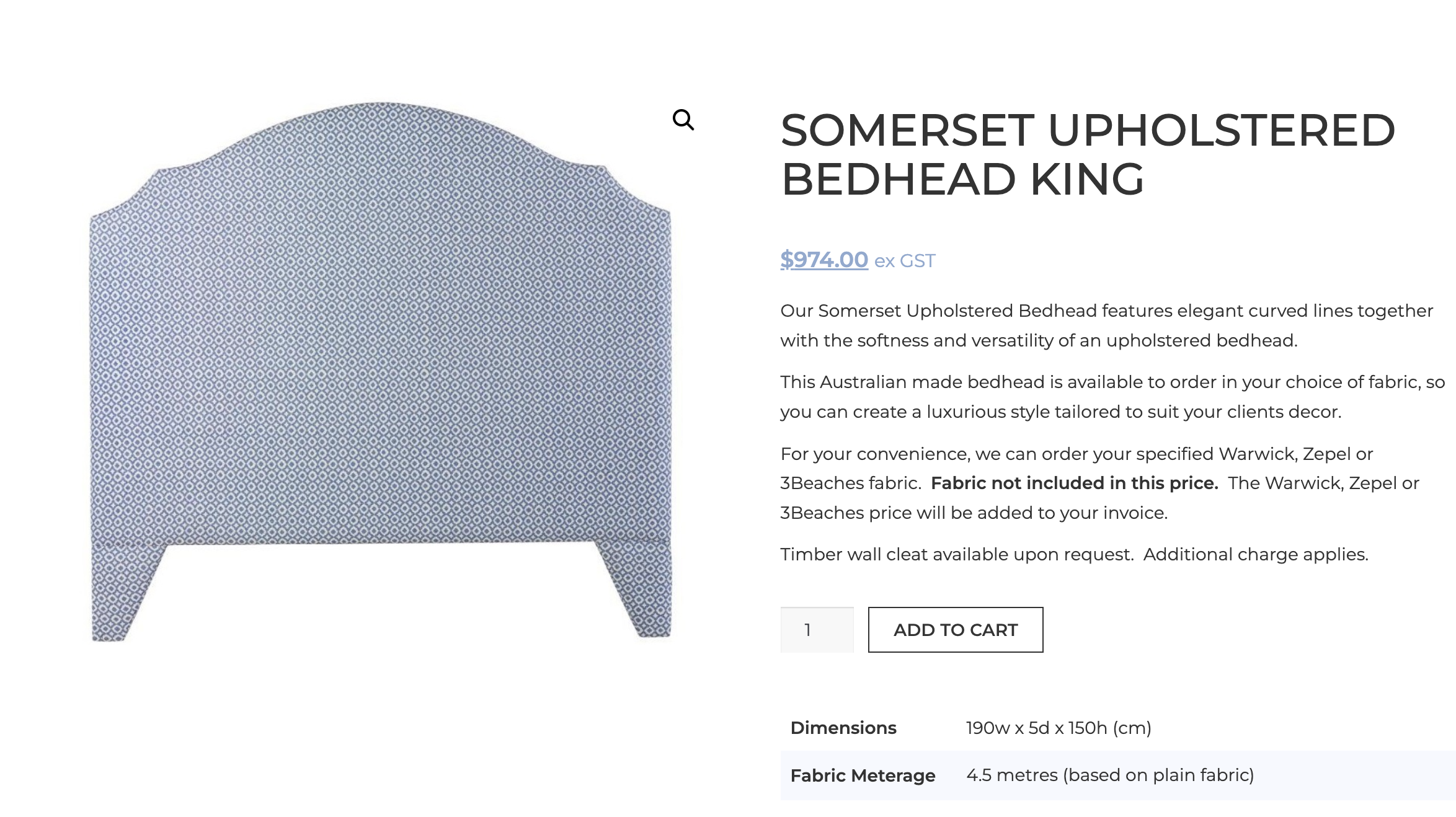The image size is (1456, 817).
Task: Click the magnifier zoom icon on image
Action: tap(683, 120)
